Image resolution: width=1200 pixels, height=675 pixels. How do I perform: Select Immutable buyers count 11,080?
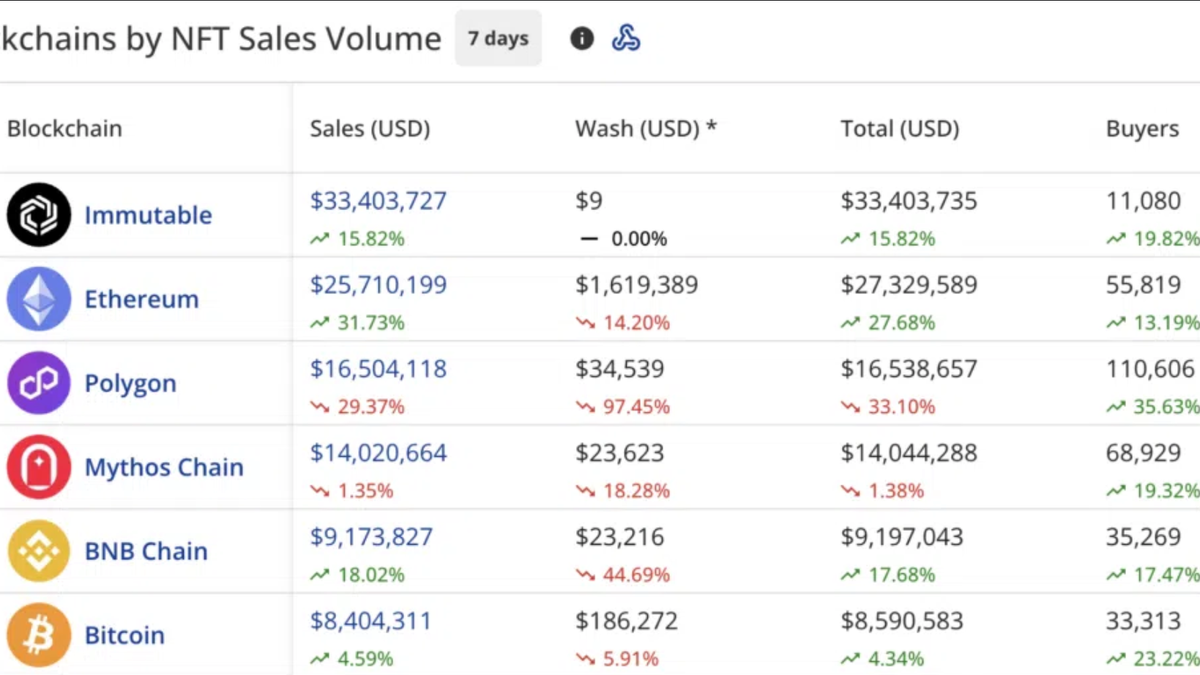point(1143,201)
